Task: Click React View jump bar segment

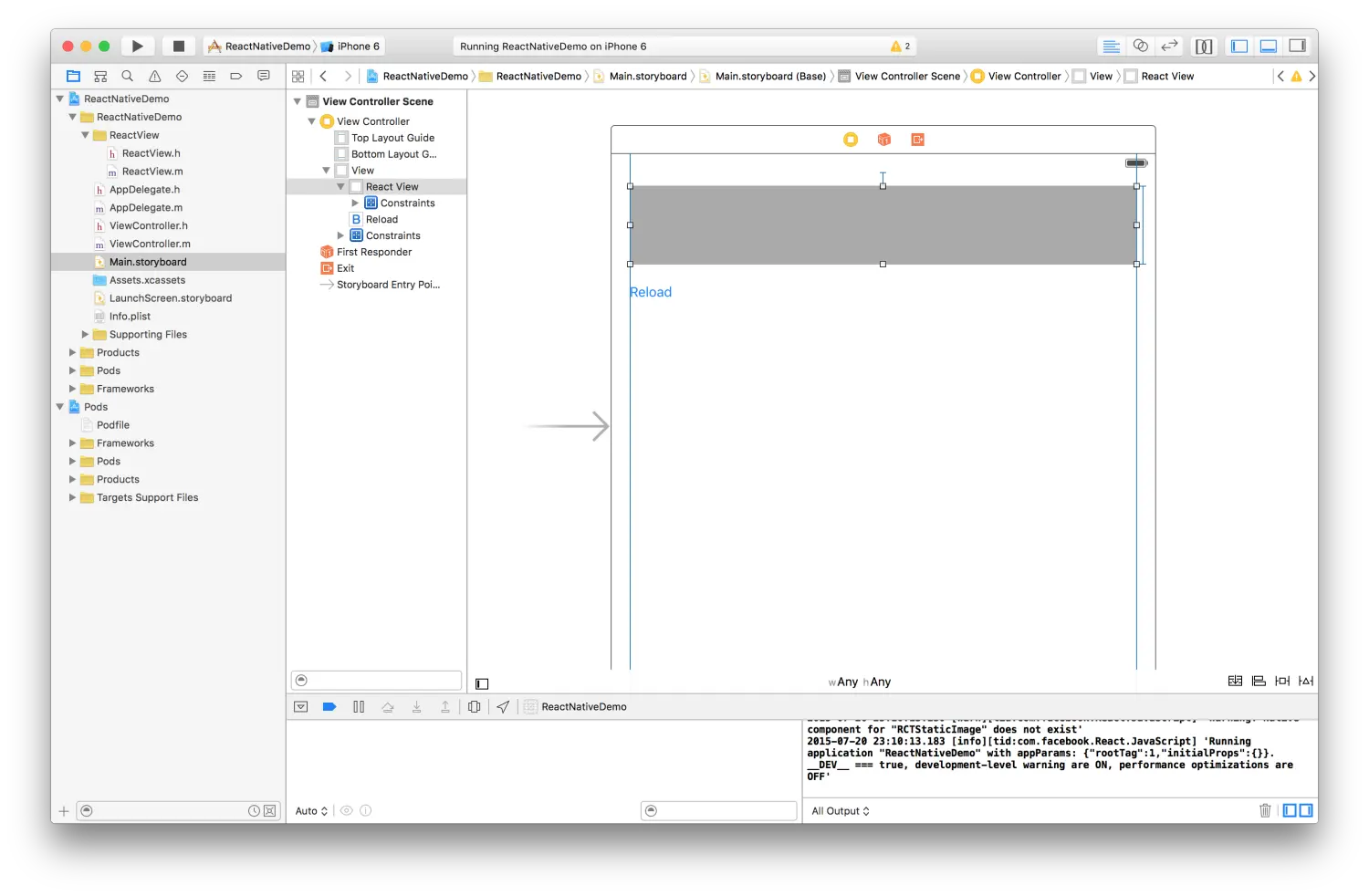Action: pyautogui.click(x=1159, y=77)
